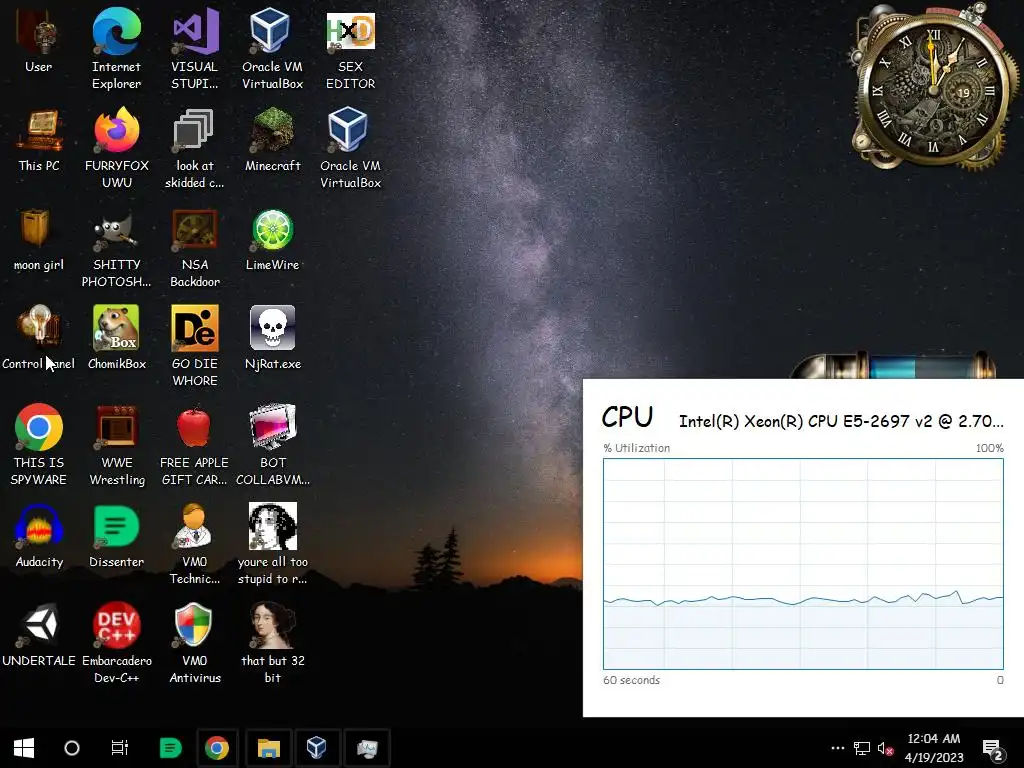
Task: Select the Dissenter desktop icon
Action: coord(116,537)
